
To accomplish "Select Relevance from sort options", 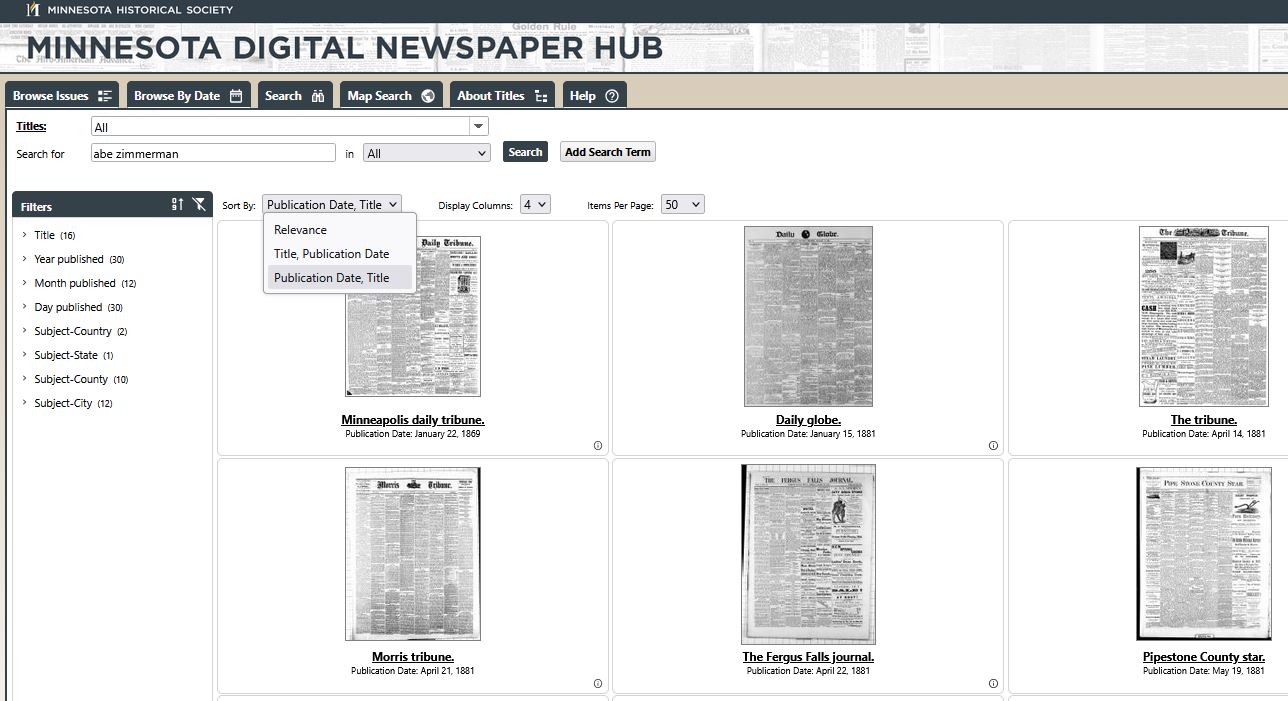I will pos(300,230).
